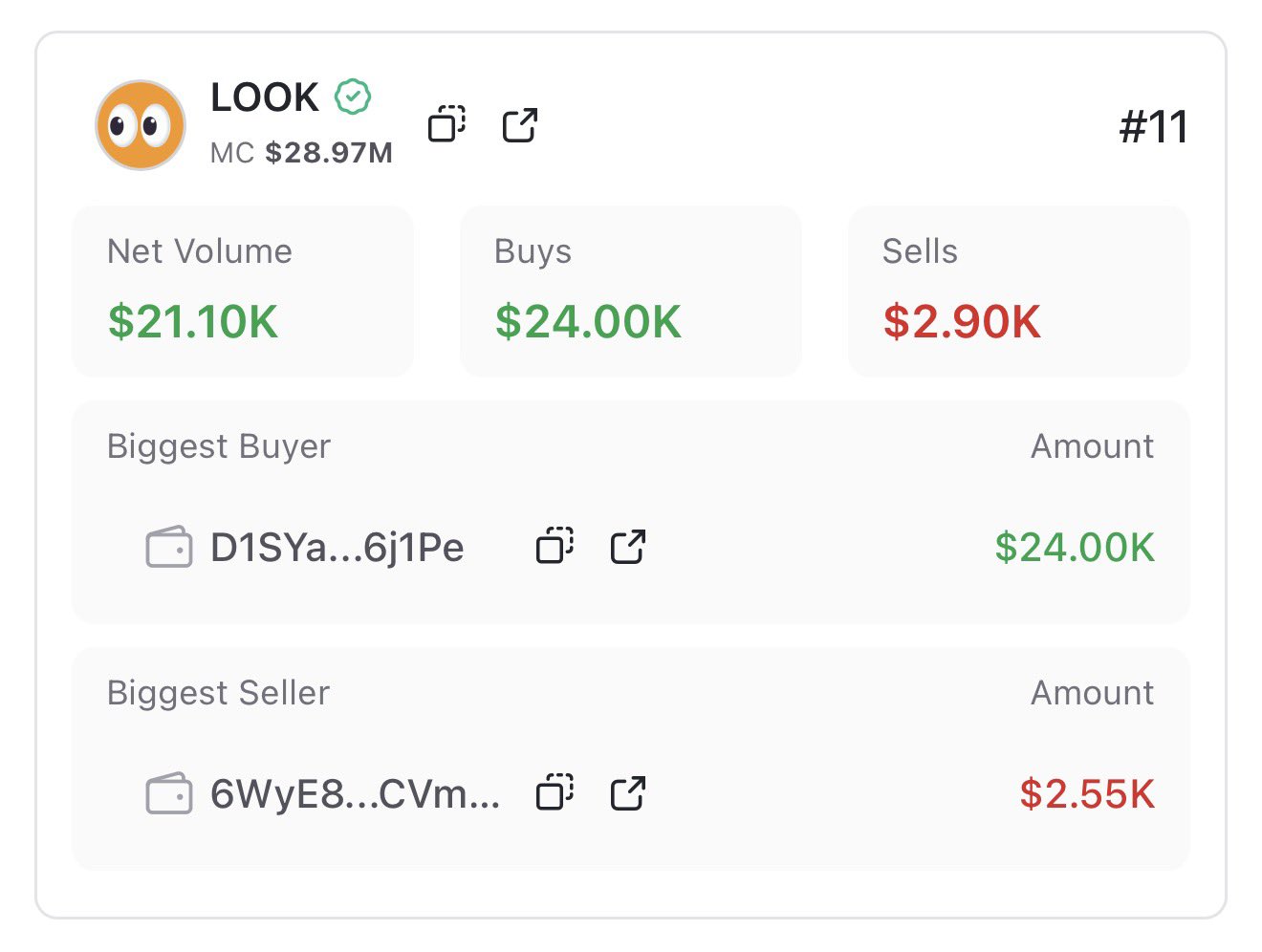Image resolution: width=1262 pixels, height=952 pixels.
Task: Click the MC $28.97M market cap text
Action: point(301,152)
